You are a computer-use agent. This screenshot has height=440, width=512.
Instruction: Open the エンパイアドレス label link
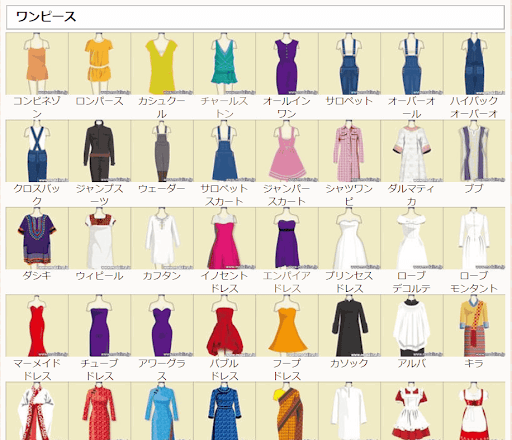pyautogui.click(x=287, y=282)
